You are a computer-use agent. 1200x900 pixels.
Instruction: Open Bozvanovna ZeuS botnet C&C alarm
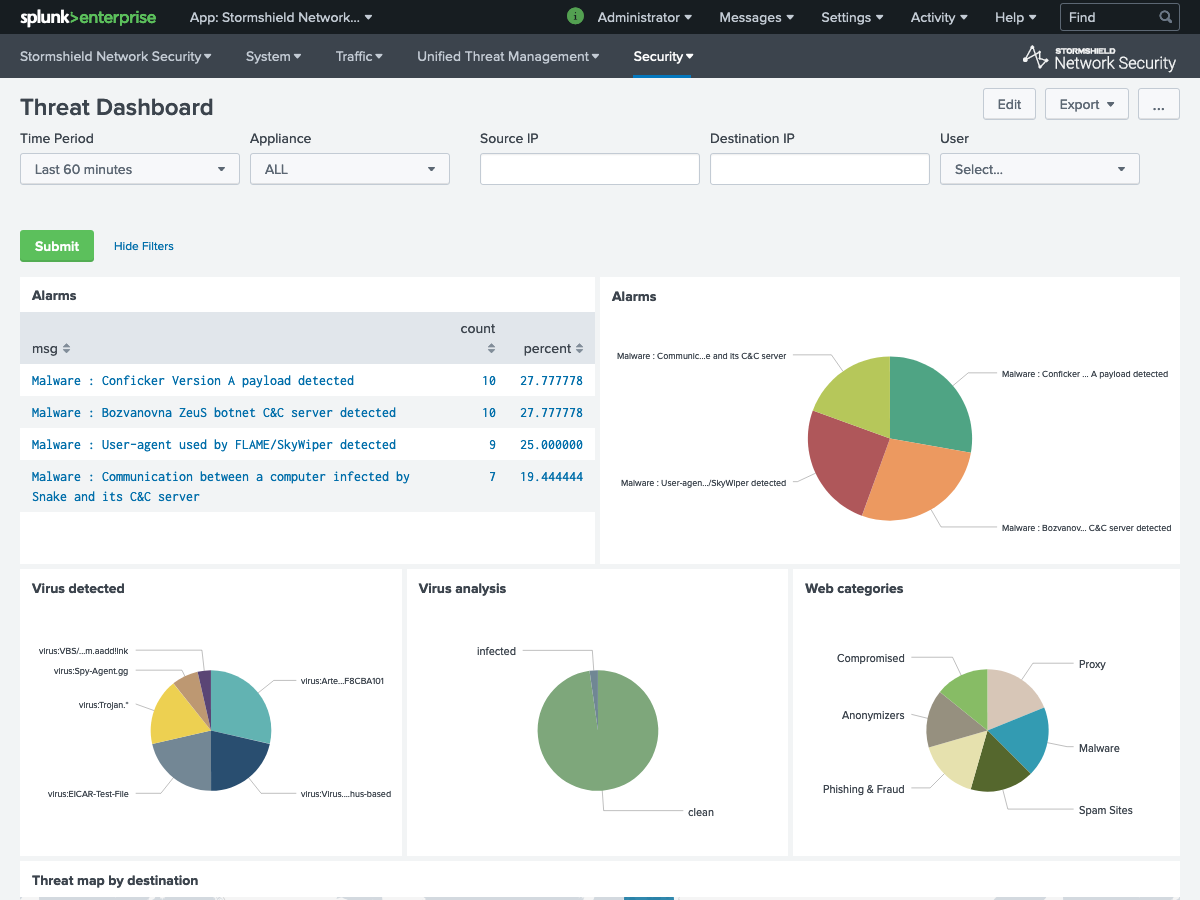click(x=214, y=412)
